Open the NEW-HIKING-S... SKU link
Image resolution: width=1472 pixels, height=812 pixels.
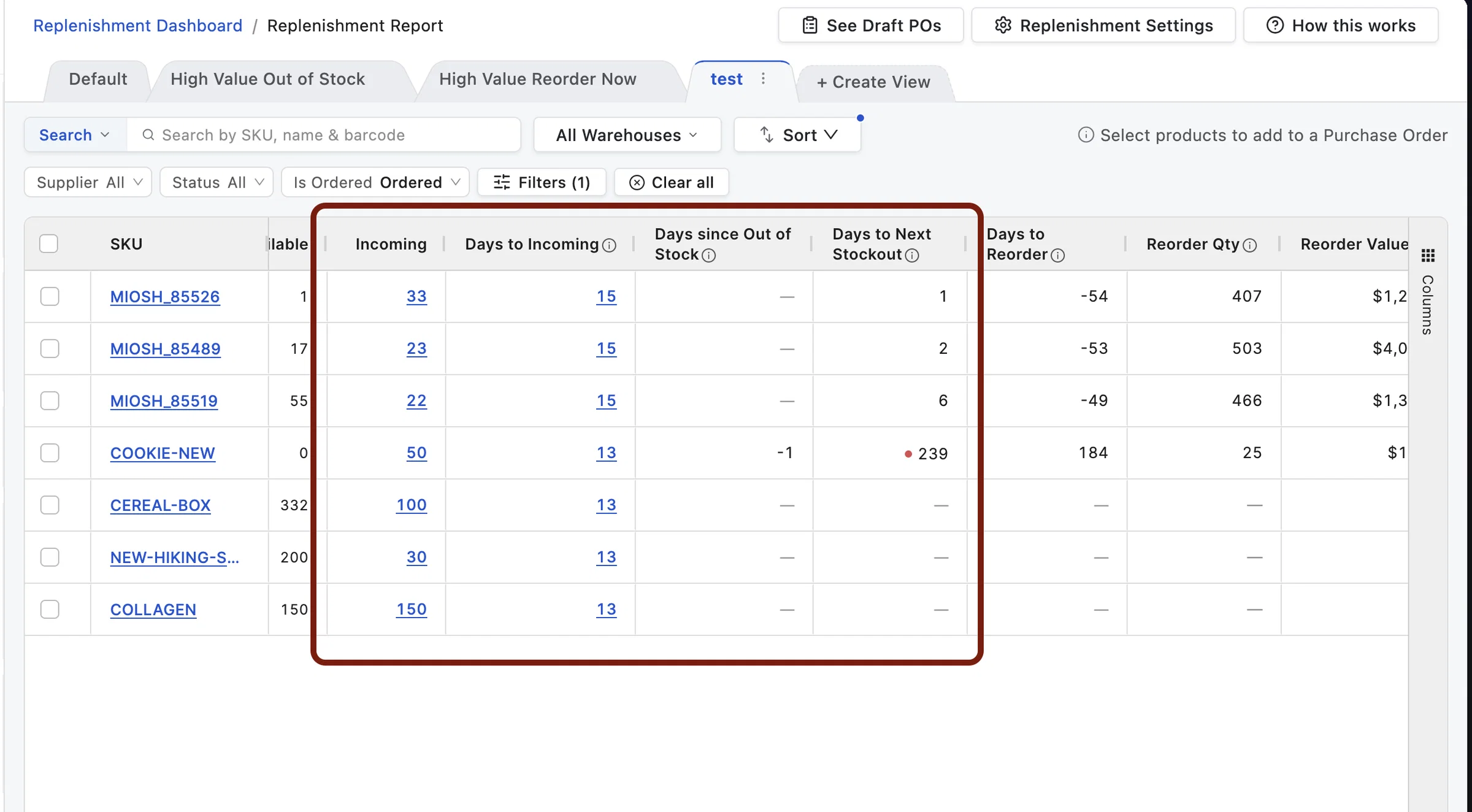[175, 557]
